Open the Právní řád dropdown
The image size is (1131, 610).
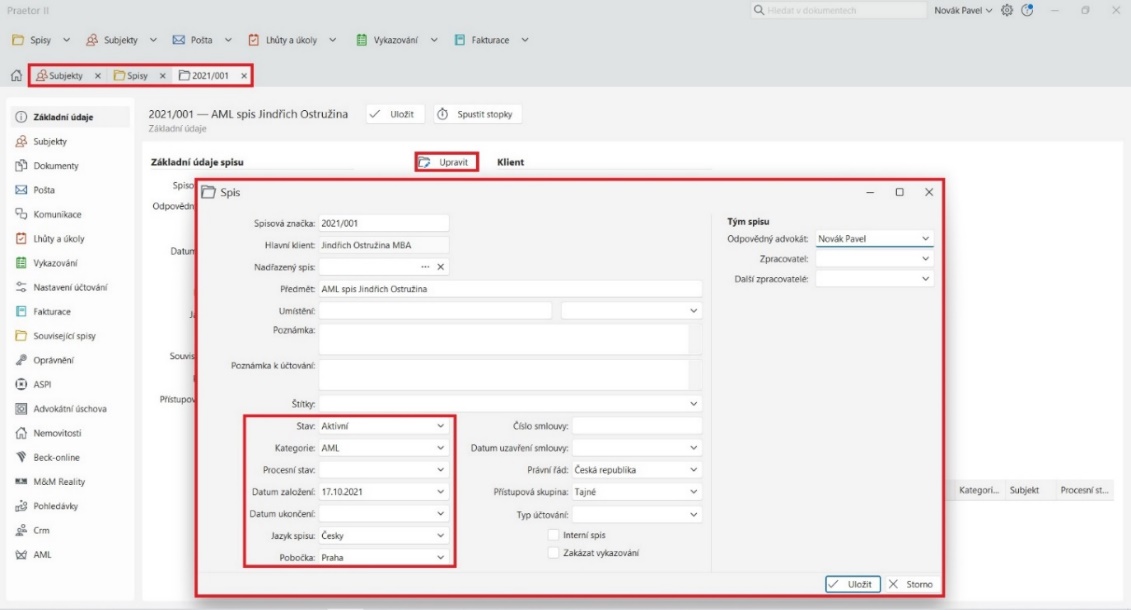[694, 470]
